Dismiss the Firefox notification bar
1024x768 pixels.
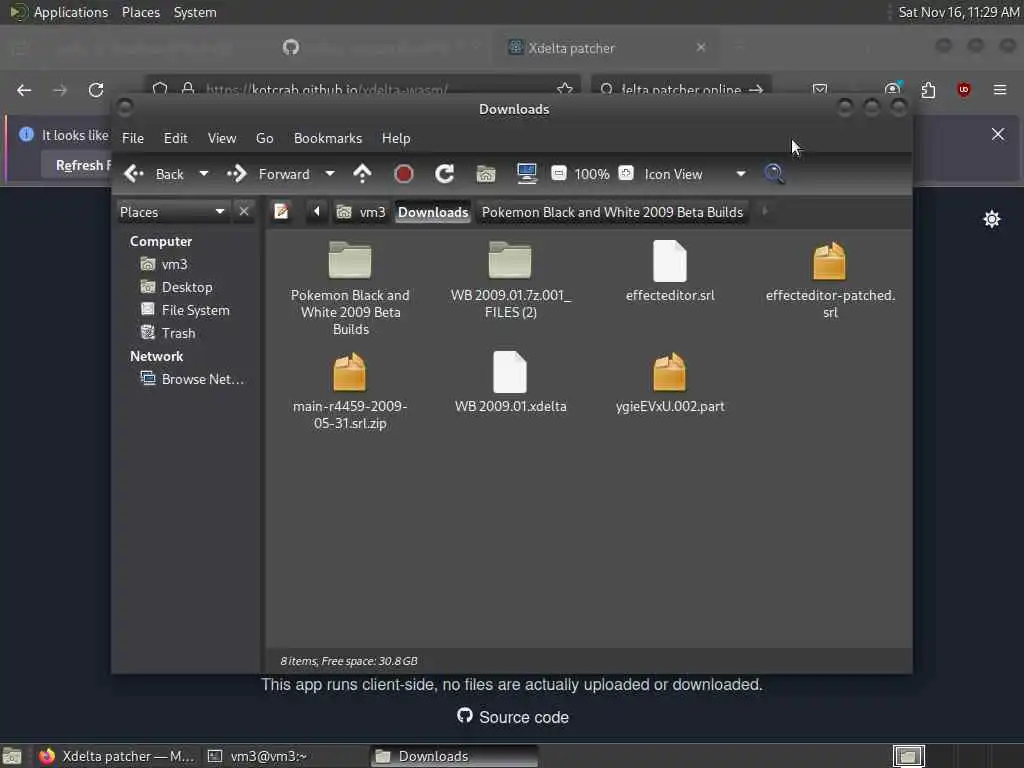point(998,135)
